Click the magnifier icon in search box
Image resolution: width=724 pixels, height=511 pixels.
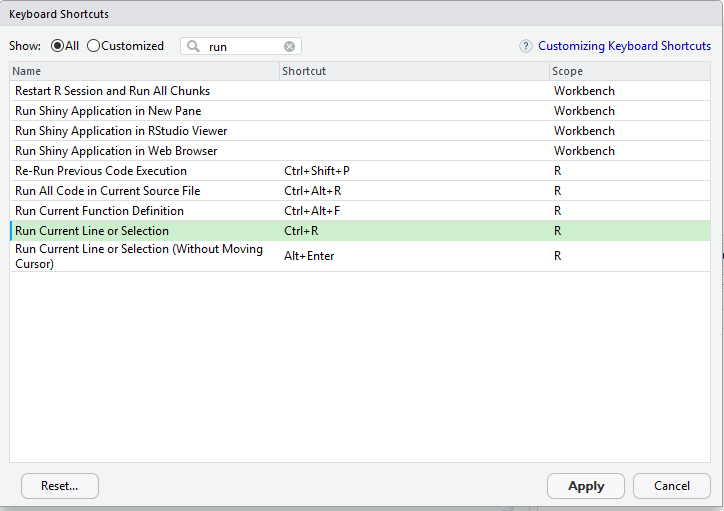tap(193, 46)
